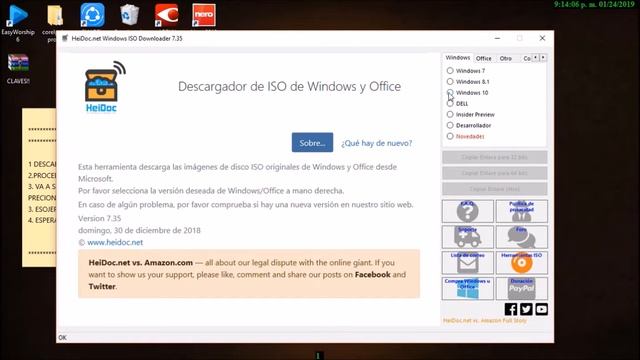
Task: Select the Windows 7 radio button
Action: coord(450,71)
